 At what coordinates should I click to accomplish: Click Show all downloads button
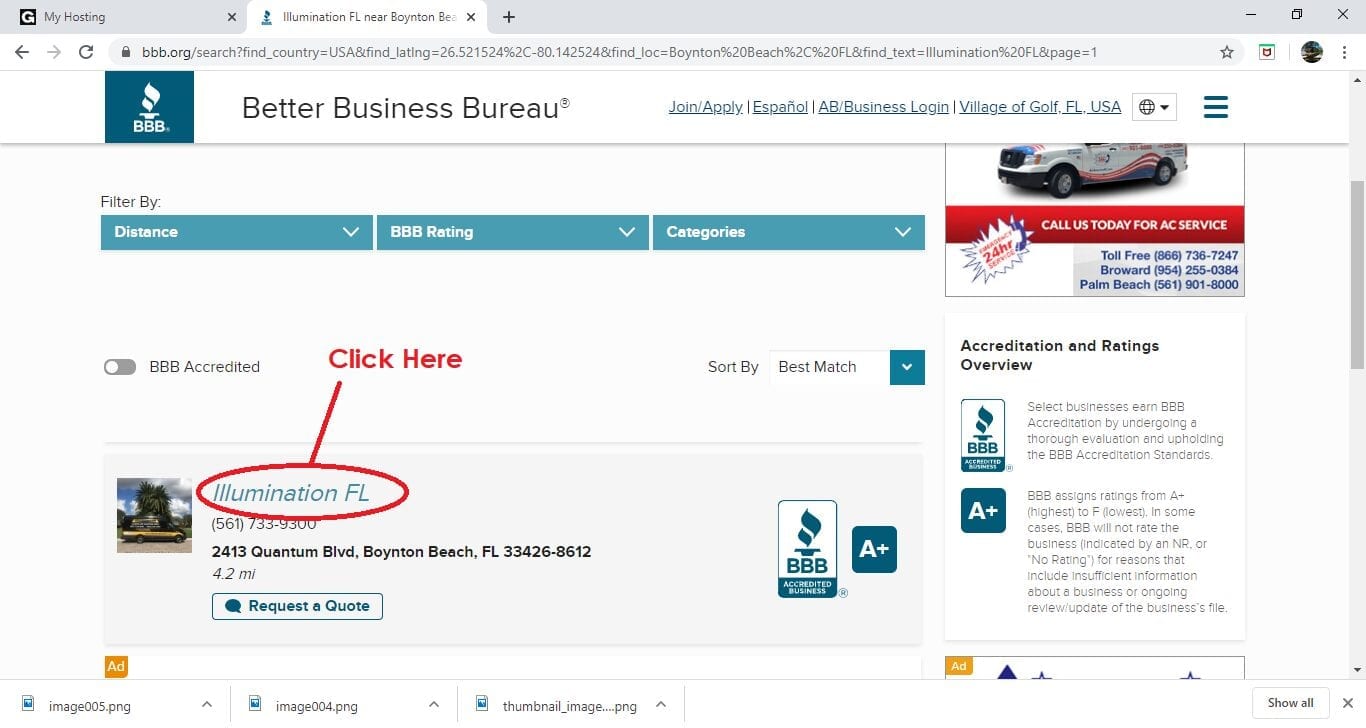coord(1290,703)
